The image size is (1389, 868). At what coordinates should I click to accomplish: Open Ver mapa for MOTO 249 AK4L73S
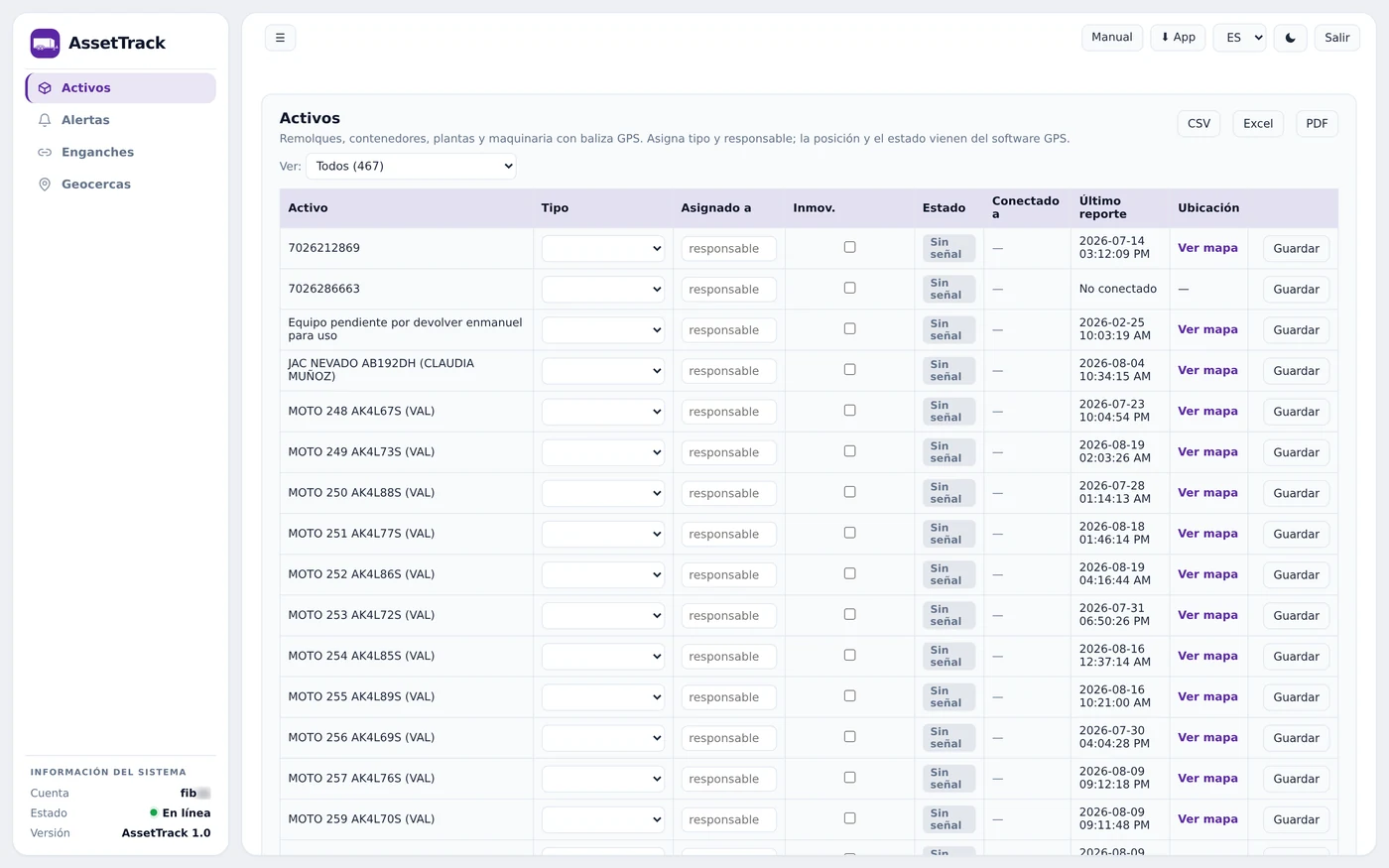tap(1207, 451)
